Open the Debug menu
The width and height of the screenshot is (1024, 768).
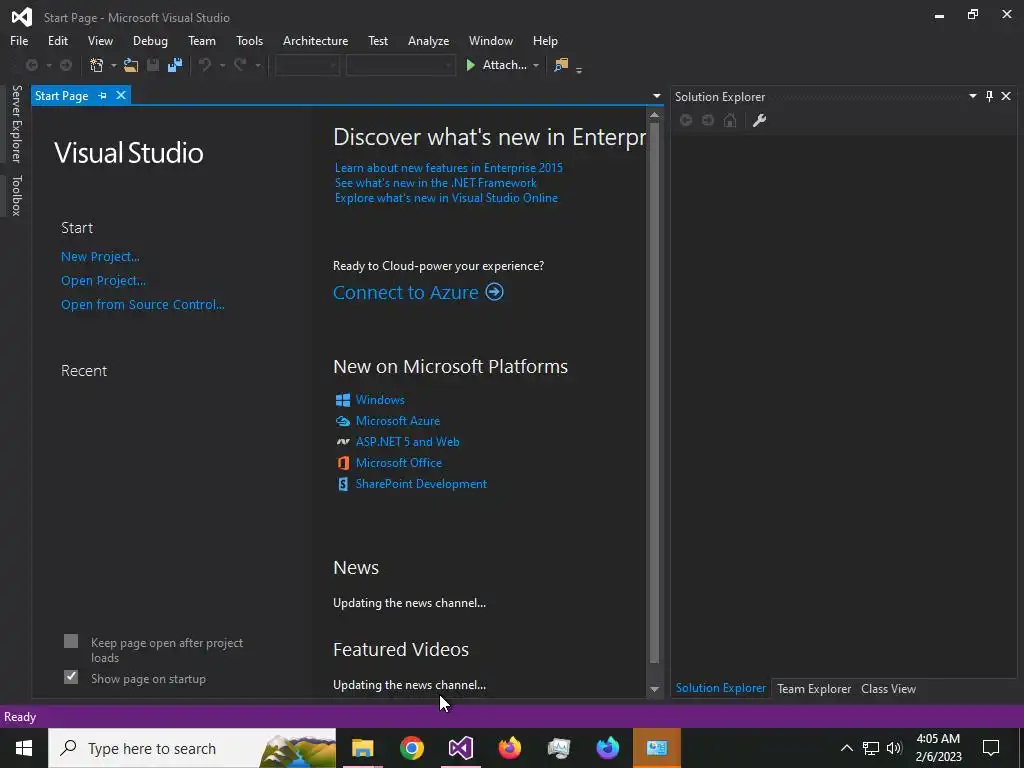click(x=150, y=40)
